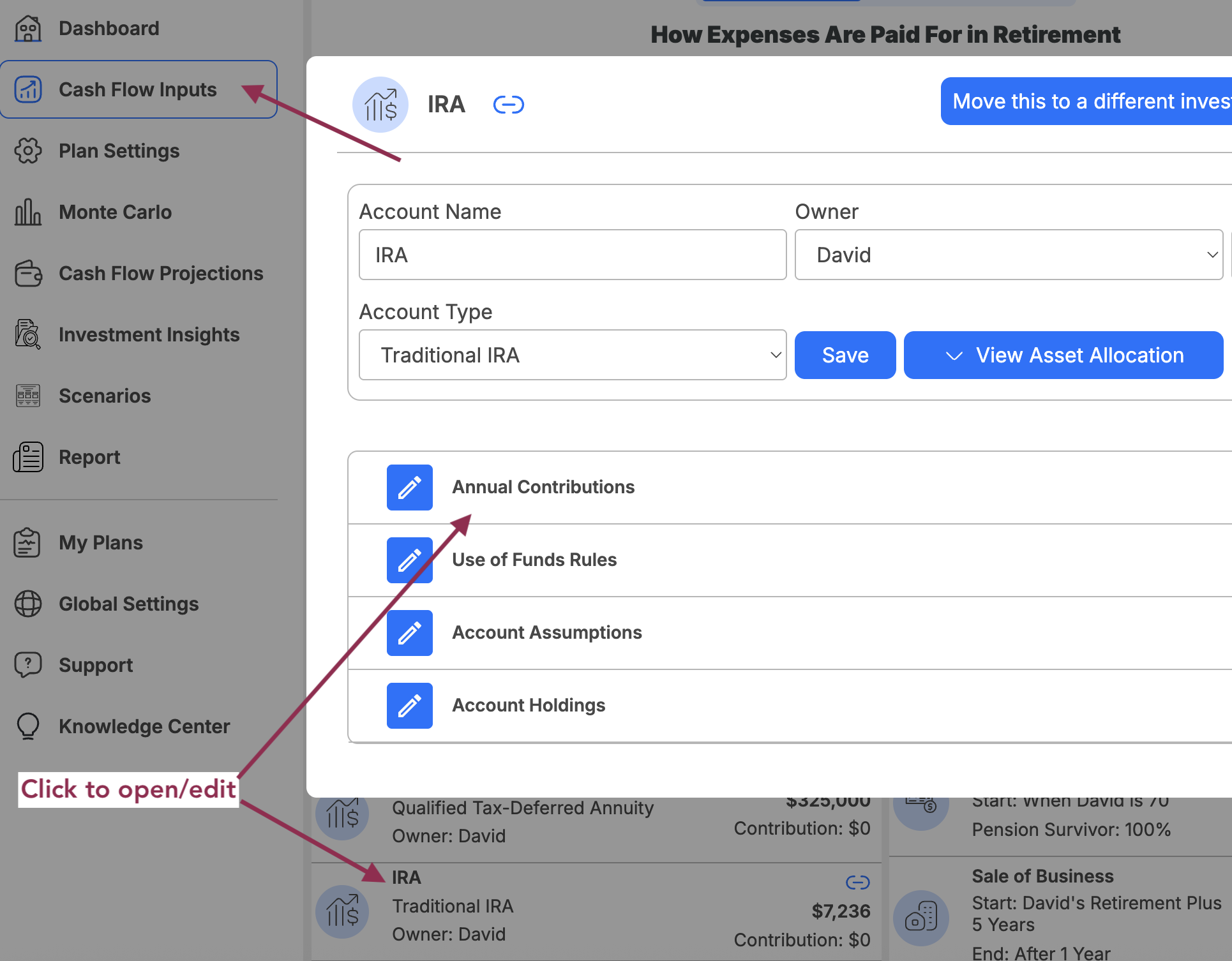Open the Scenarios sidebar item
This screenshot has width=1232, height=961.
click(105, 396)
